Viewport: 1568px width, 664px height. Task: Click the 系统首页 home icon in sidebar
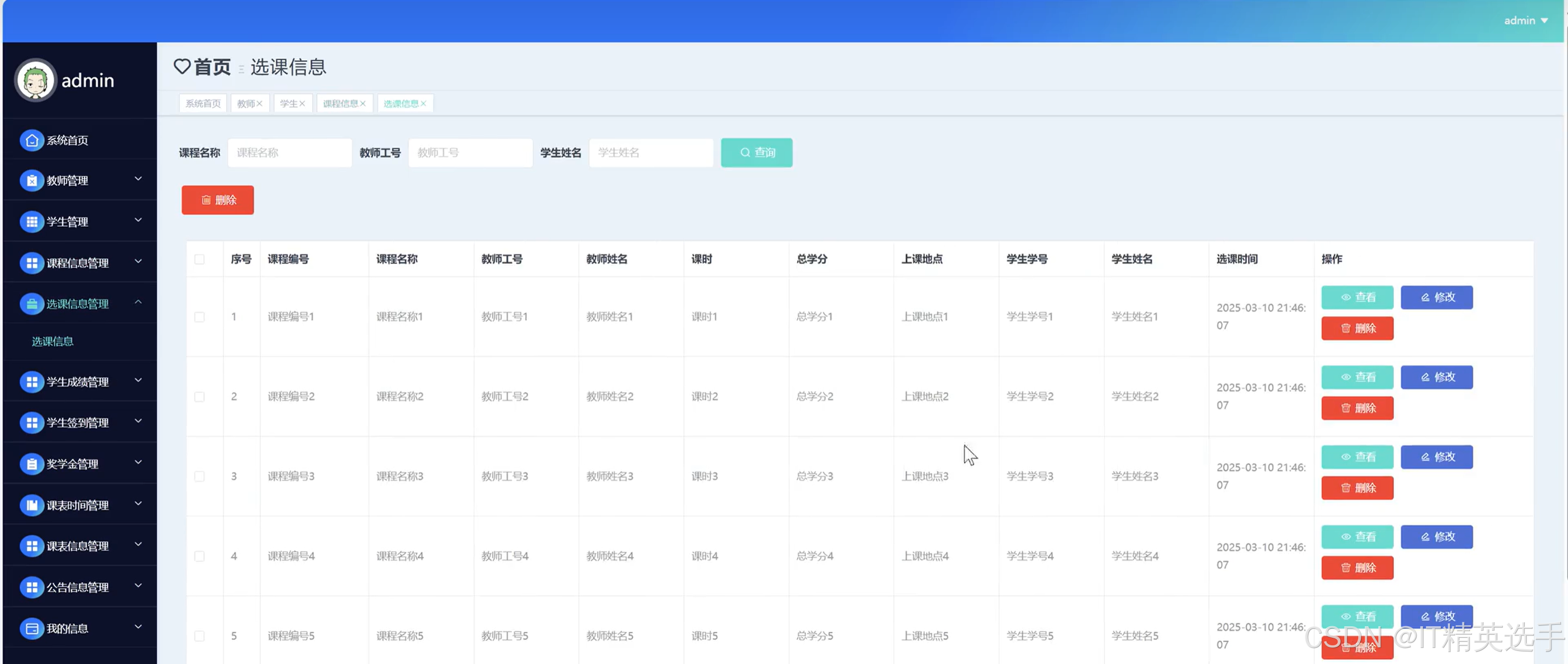[32, 140]
